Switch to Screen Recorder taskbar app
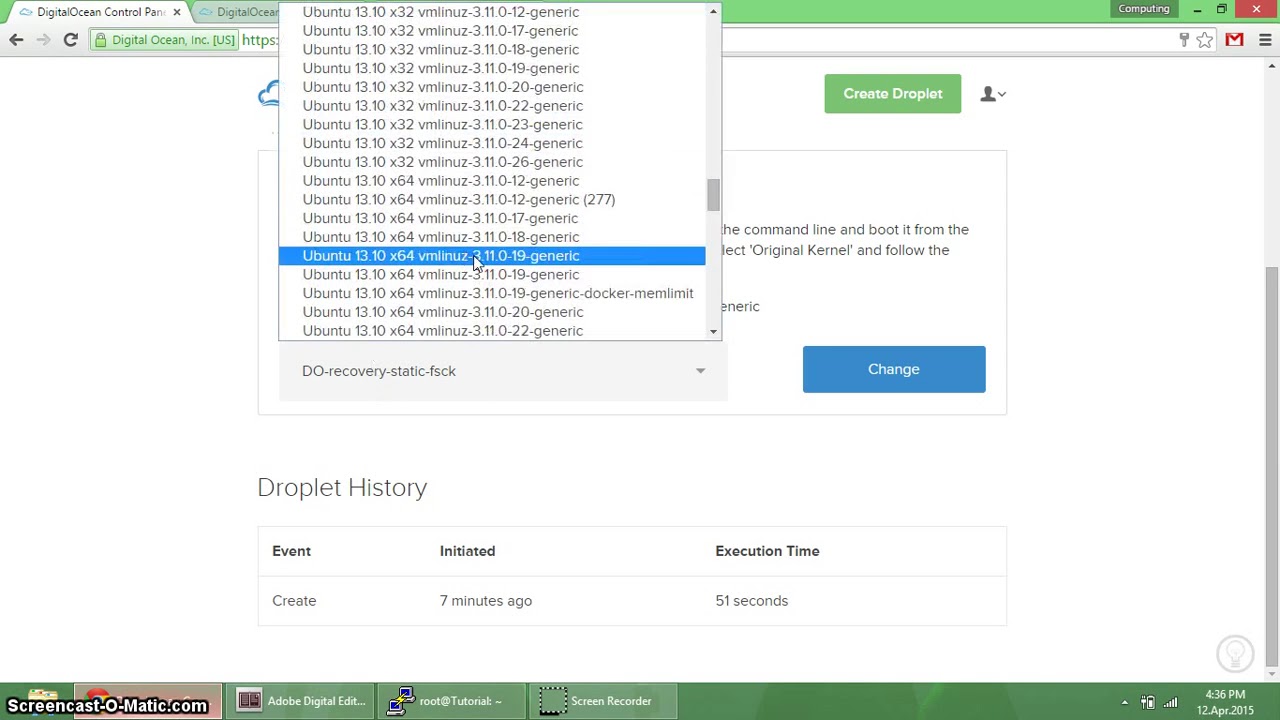This screenshot has width=1280, height=720. tap(598, 701)
